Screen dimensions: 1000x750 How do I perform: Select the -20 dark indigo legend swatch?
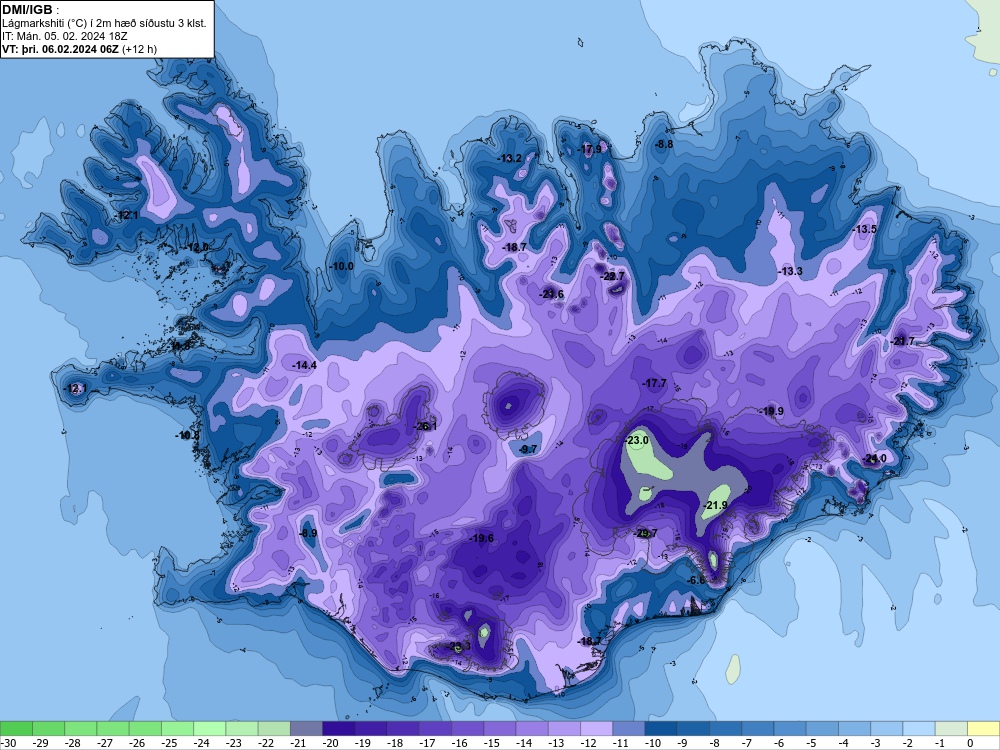[339, 728]
